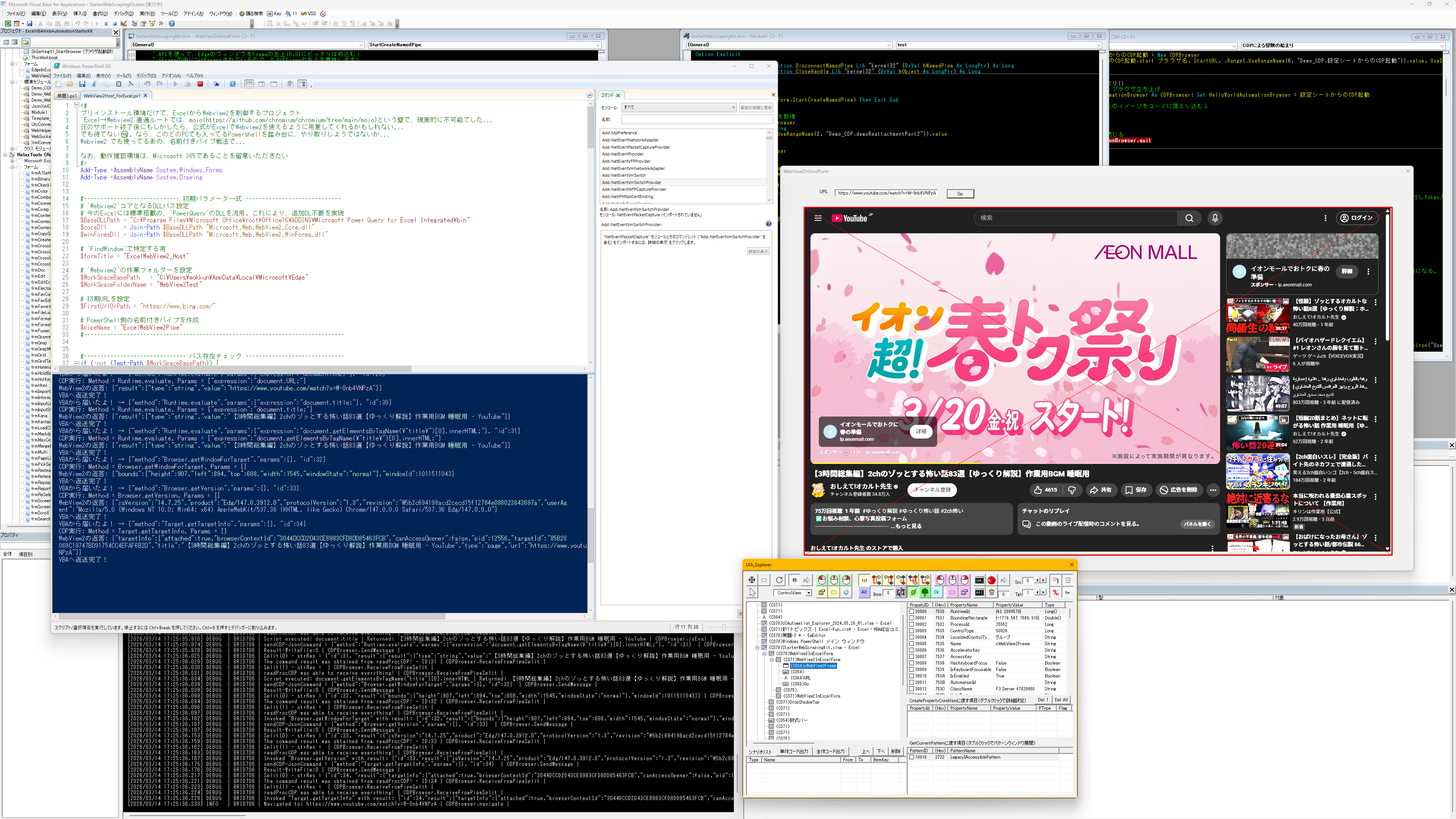Collapse the (C371)WebView2InExcelForm tree node
The image size is (1456, 819).
[x=771, y=660]
